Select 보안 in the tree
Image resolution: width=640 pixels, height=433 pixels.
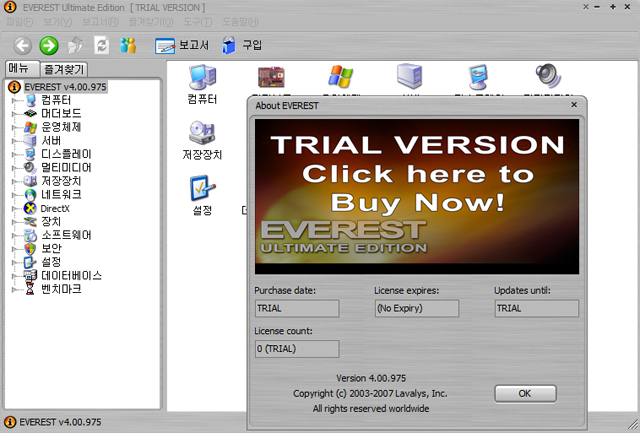[51, 249]
